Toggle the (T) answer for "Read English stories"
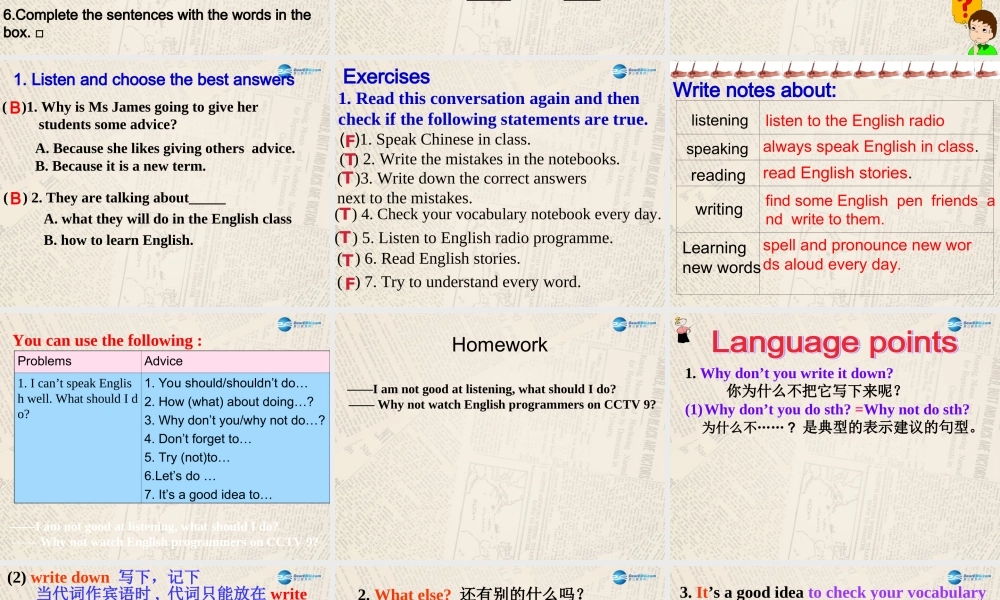This screenshot has width=1000, height=600. (348, 258)
